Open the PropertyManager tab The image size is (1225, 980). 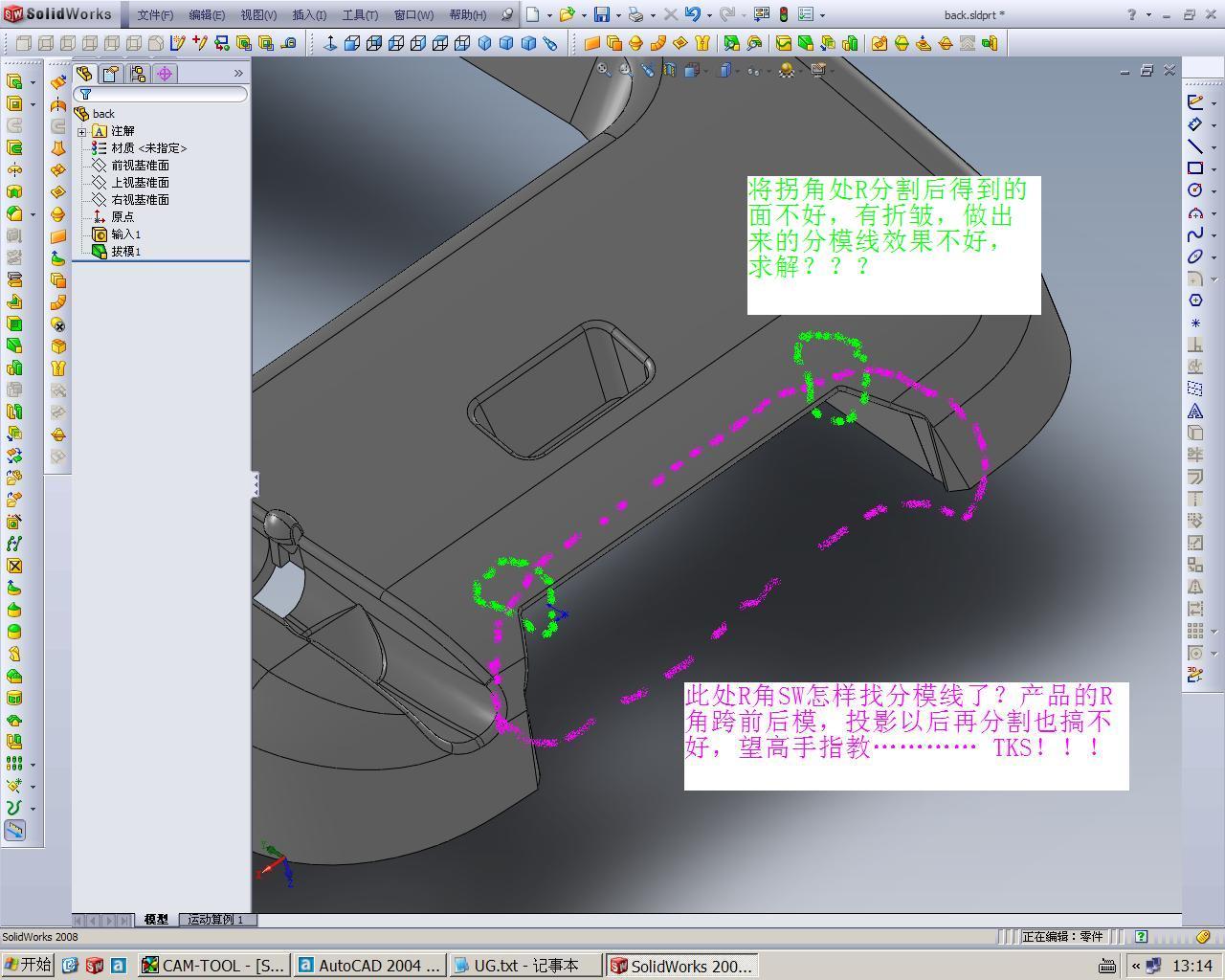pyautogui.click(x=111, y=74)
